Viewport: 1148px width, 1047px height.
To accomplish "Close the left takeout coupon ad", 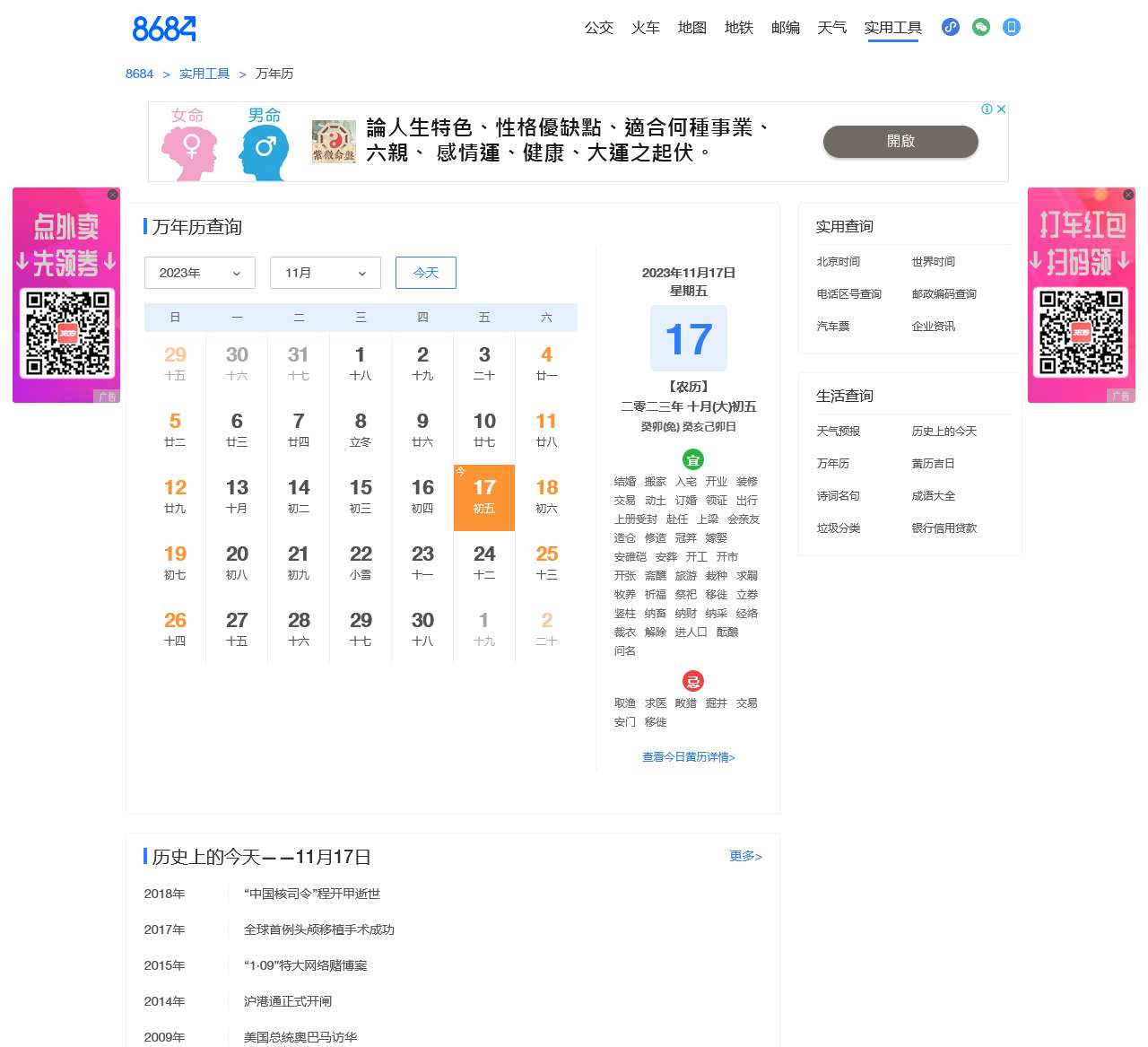I will pyautogui.click(x=112, y=195).
